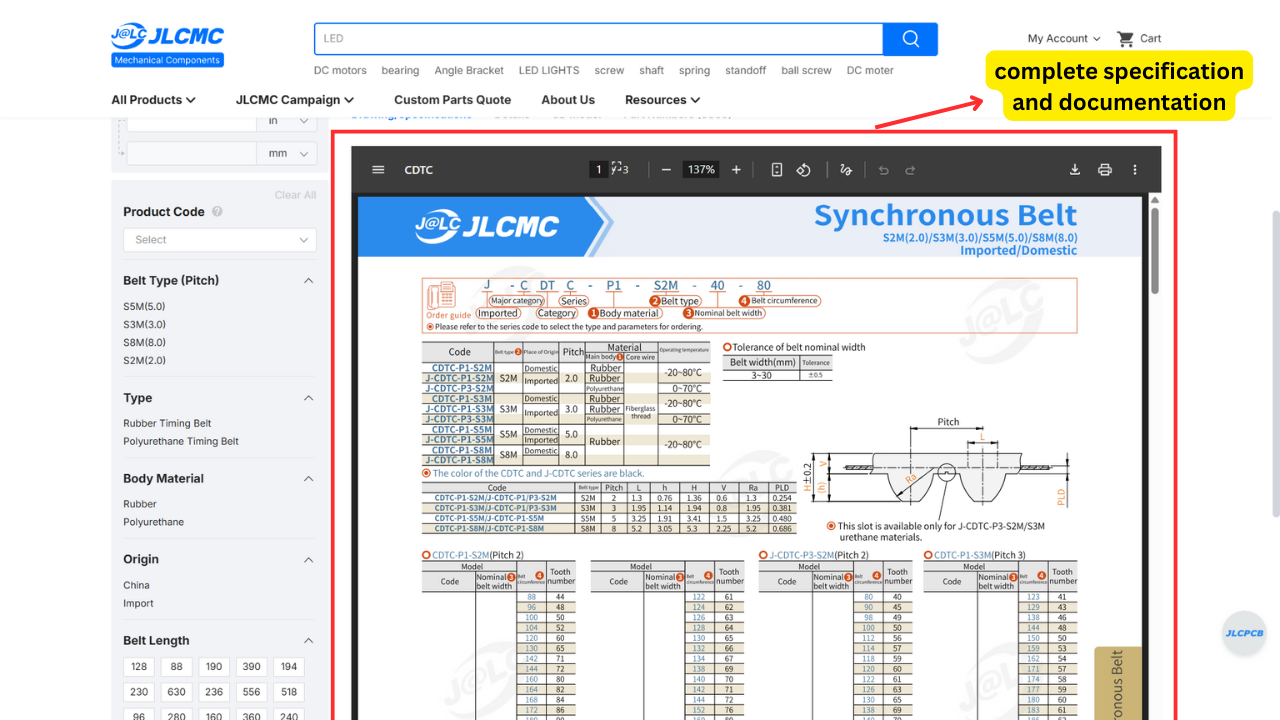1280x720 pixels.
Task: Go to JLCMC home via logo
Action: 167,45
